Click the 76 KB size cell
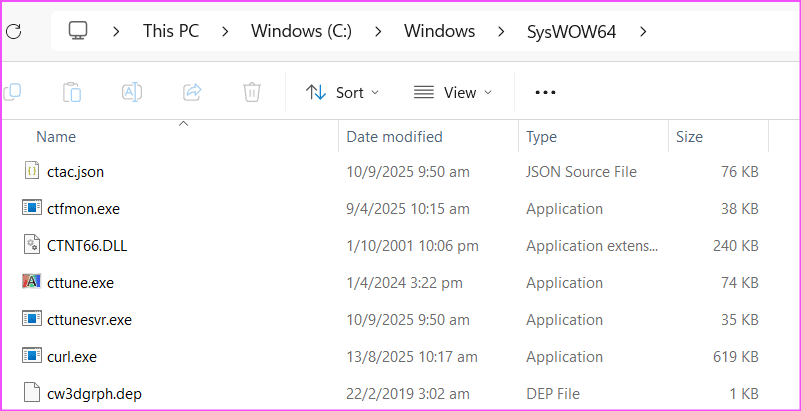801x411 pixels. point(740,172)
